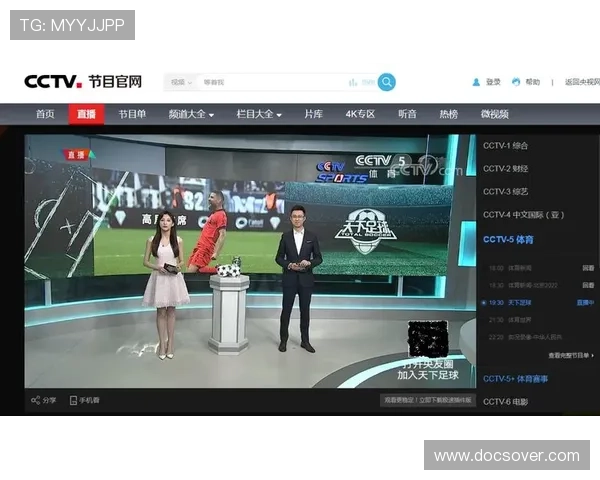Open the 热榜 hot list tab

coord(448,114)
